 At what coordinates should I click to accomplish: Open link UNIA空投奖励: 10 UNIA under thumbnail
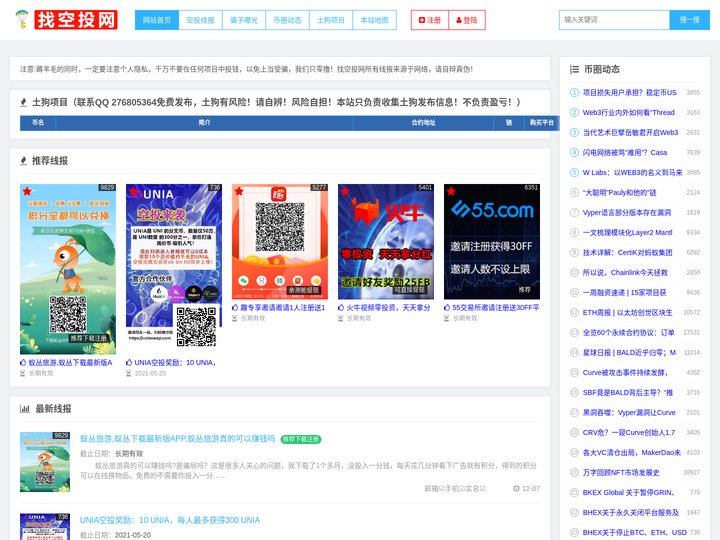(x=175, y=362)
